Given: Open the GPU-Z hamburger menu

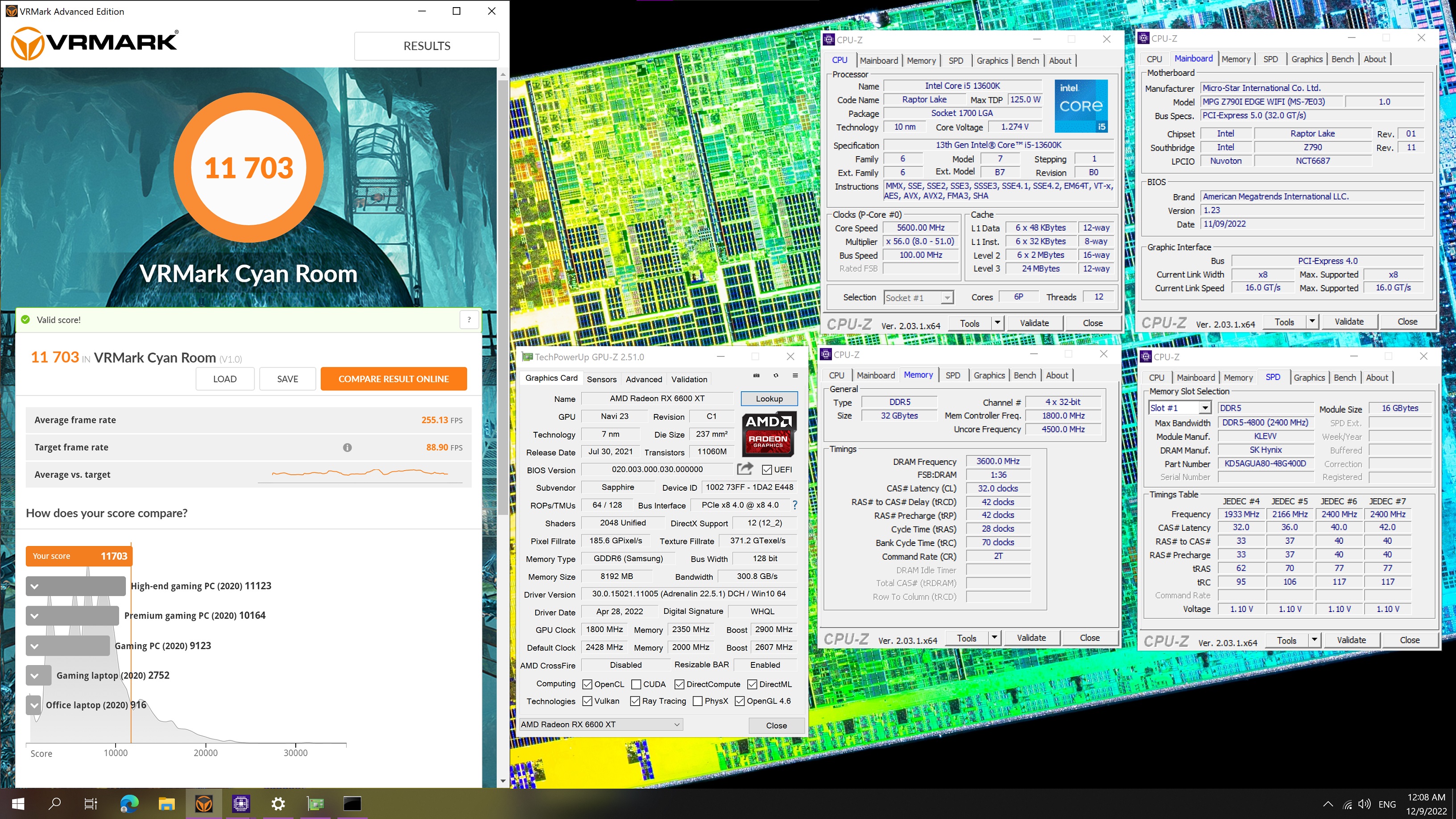Looking at the screenshot, I should tap(795, 375).
